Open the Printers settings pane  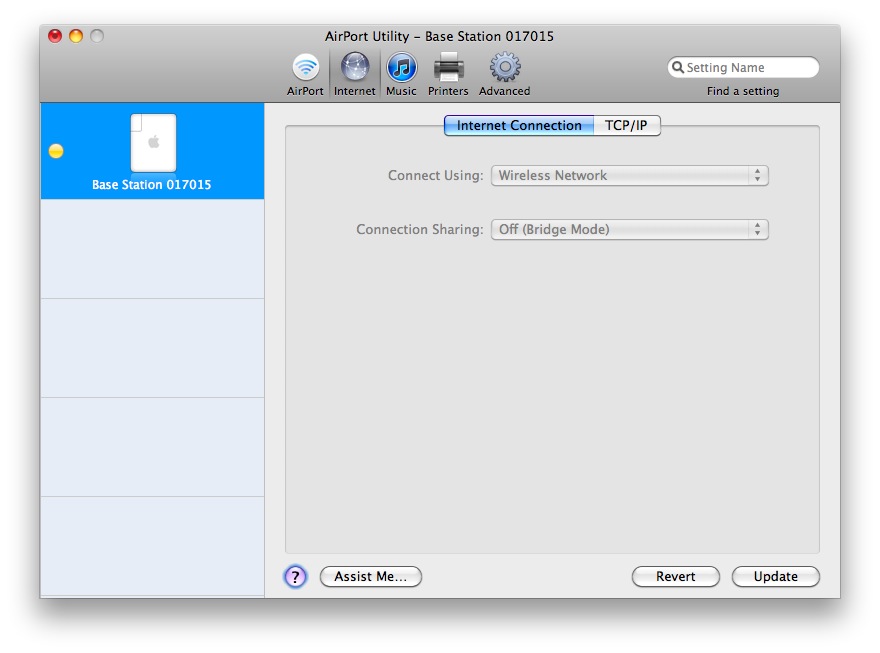(x=448, y=75)
